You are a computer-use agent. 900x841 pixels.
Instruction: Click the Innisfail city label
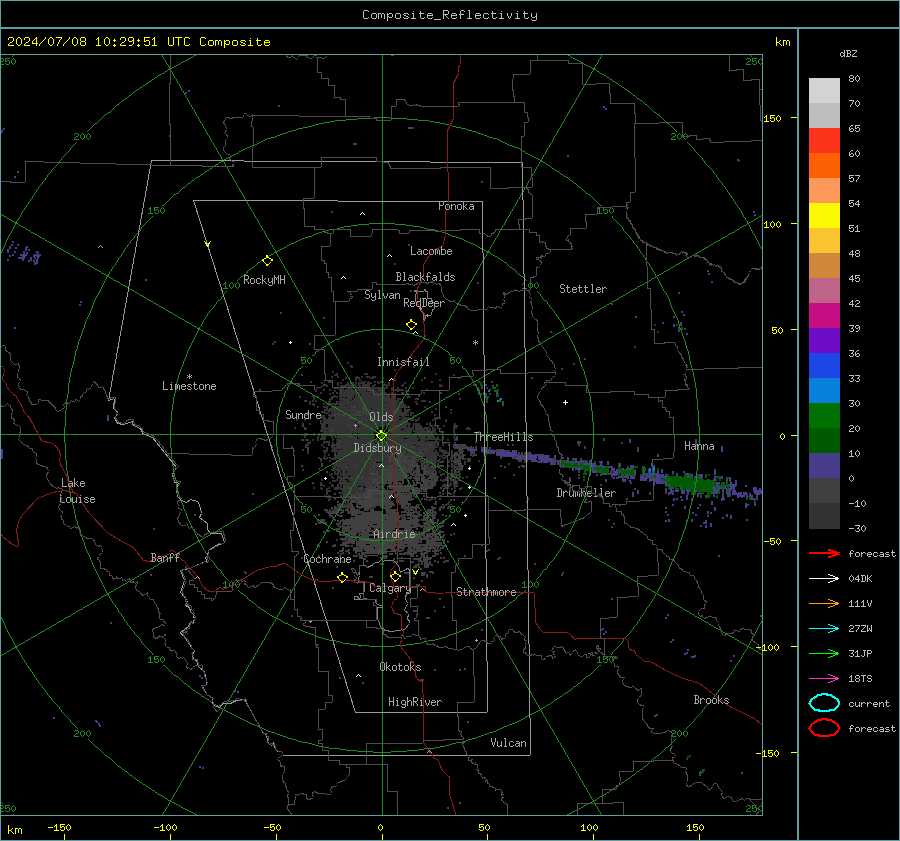tap(403, 362)
